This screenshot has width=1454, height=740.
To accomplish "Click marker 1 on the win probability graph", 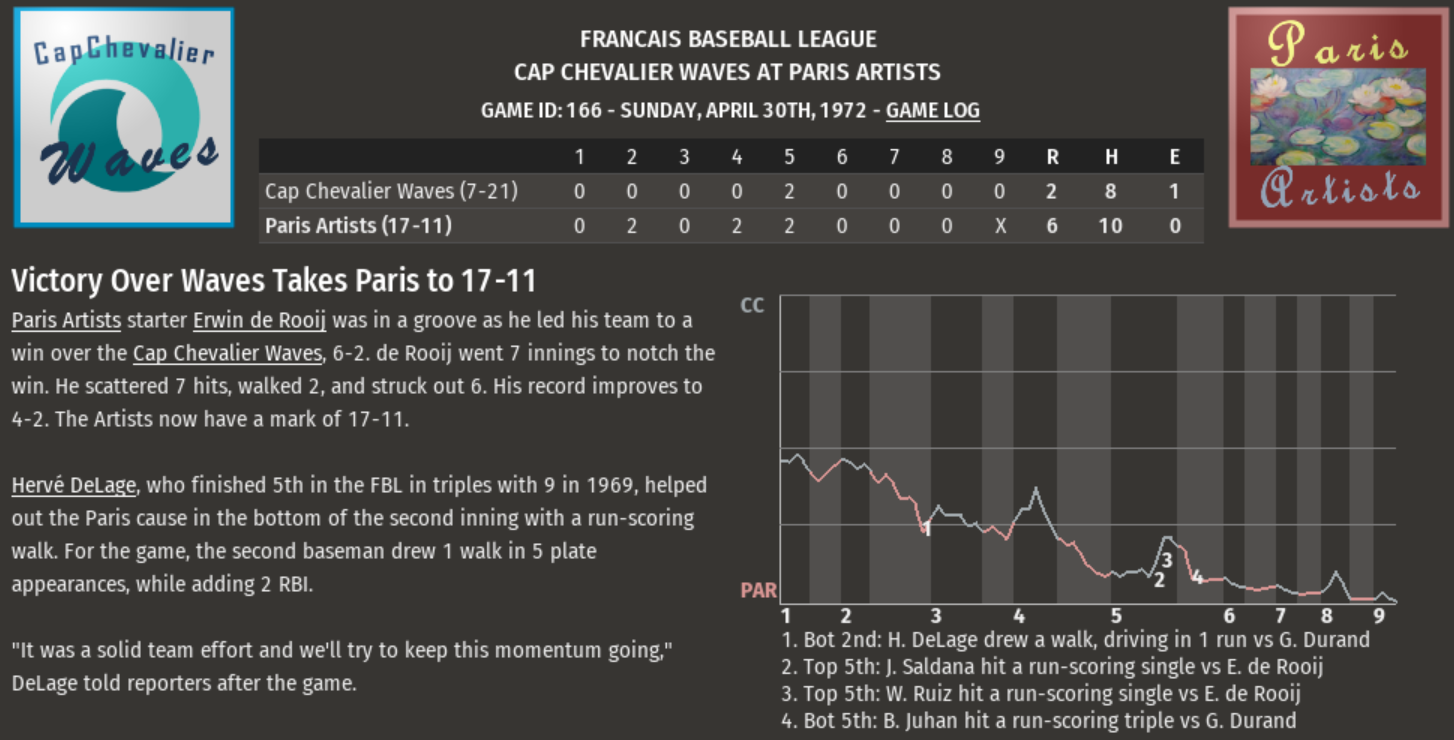I will 927,528.
